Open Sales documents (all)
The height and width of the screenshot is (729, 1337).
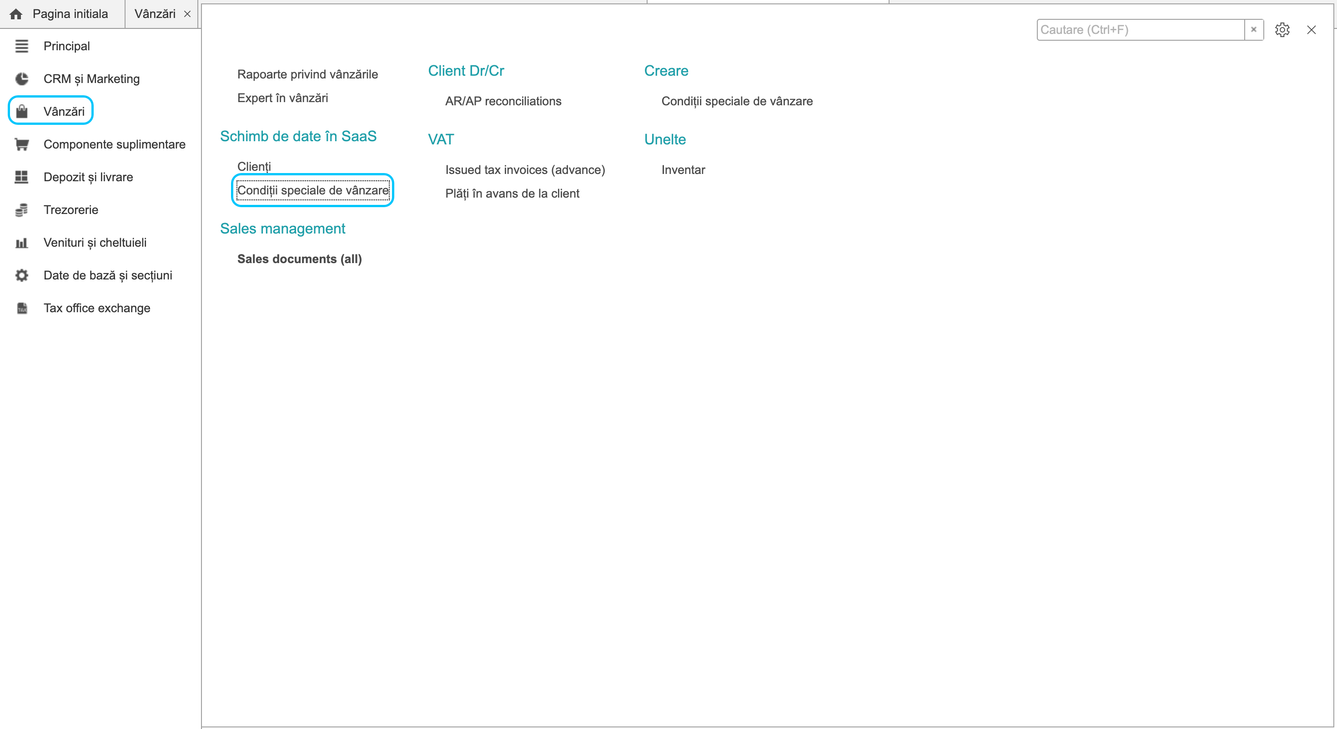click(x=299, y=259)
